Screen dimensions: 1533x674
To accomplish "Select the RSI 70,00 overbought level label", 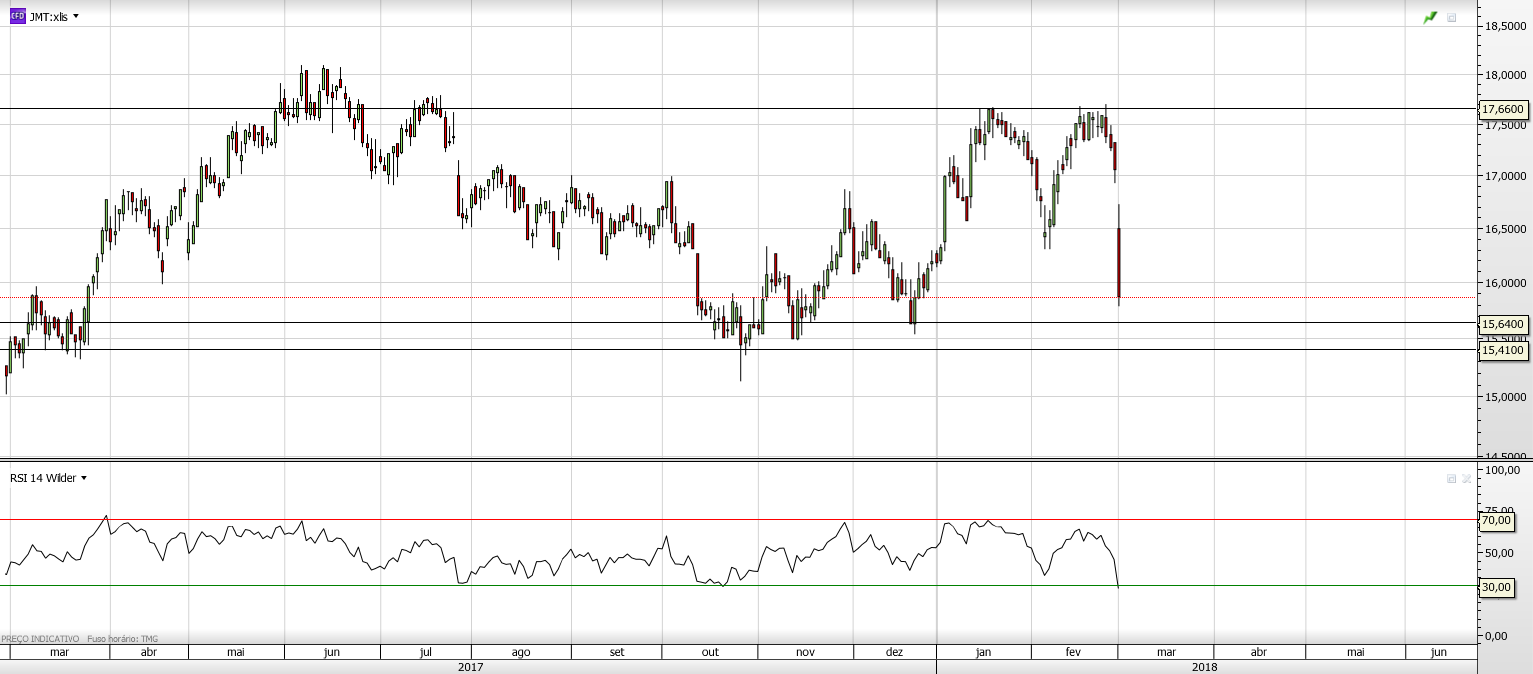I will [1496, 520].
